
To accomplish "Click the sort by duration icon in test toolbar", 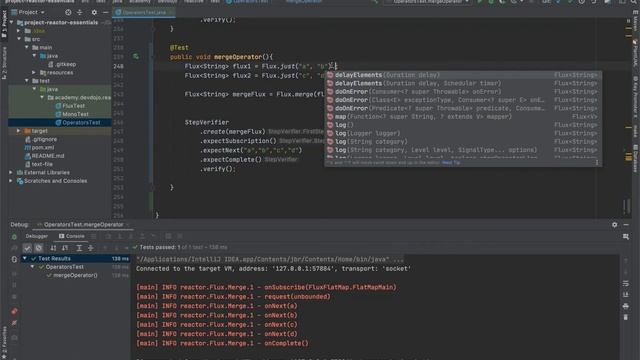I will pos(65,247).
